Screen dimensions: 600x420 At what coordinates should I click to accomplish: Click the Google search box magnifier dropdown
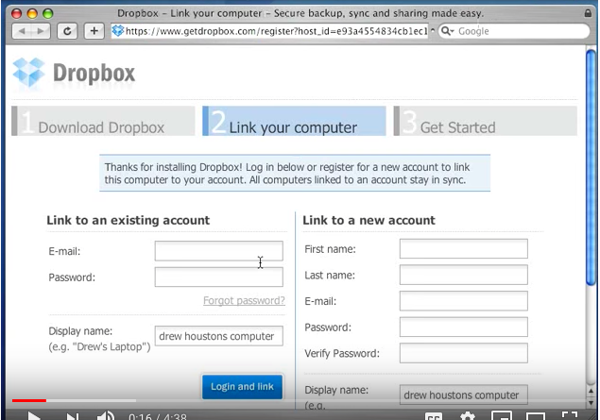coord(447,31)
